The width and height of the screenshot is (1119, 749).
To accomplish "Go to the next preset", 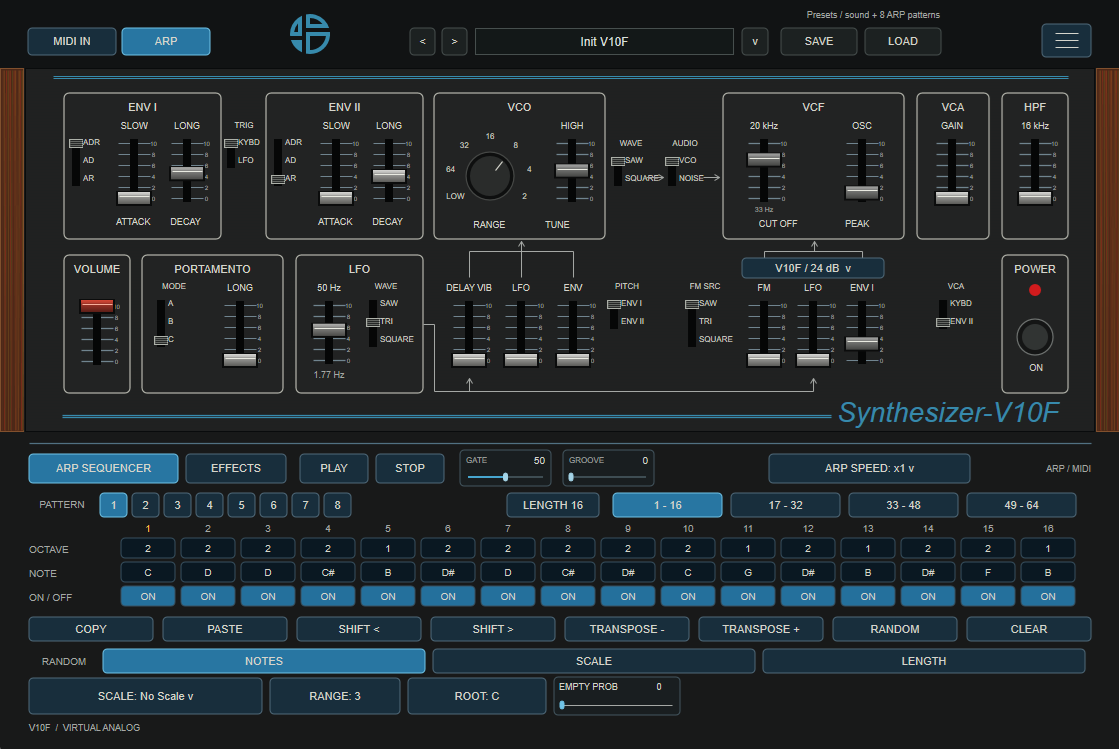I will 455,41.
